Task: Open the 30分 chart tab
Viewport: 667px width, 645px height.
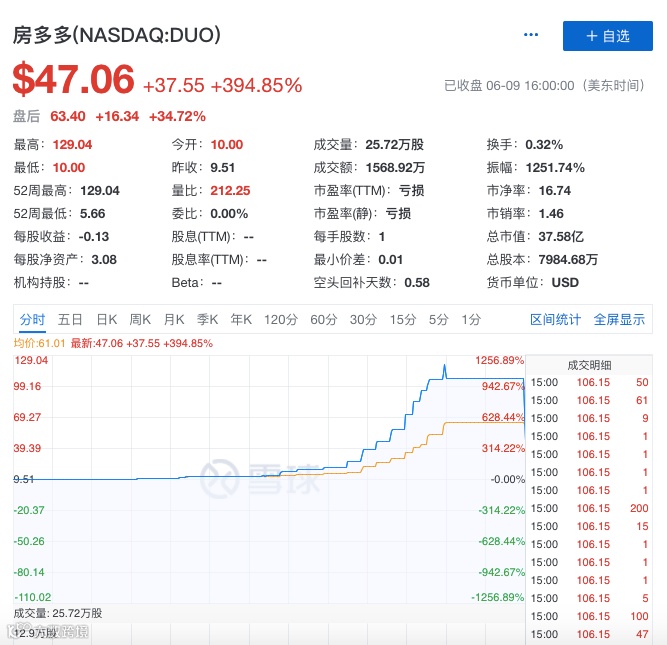Action: [x=363, y=320]
